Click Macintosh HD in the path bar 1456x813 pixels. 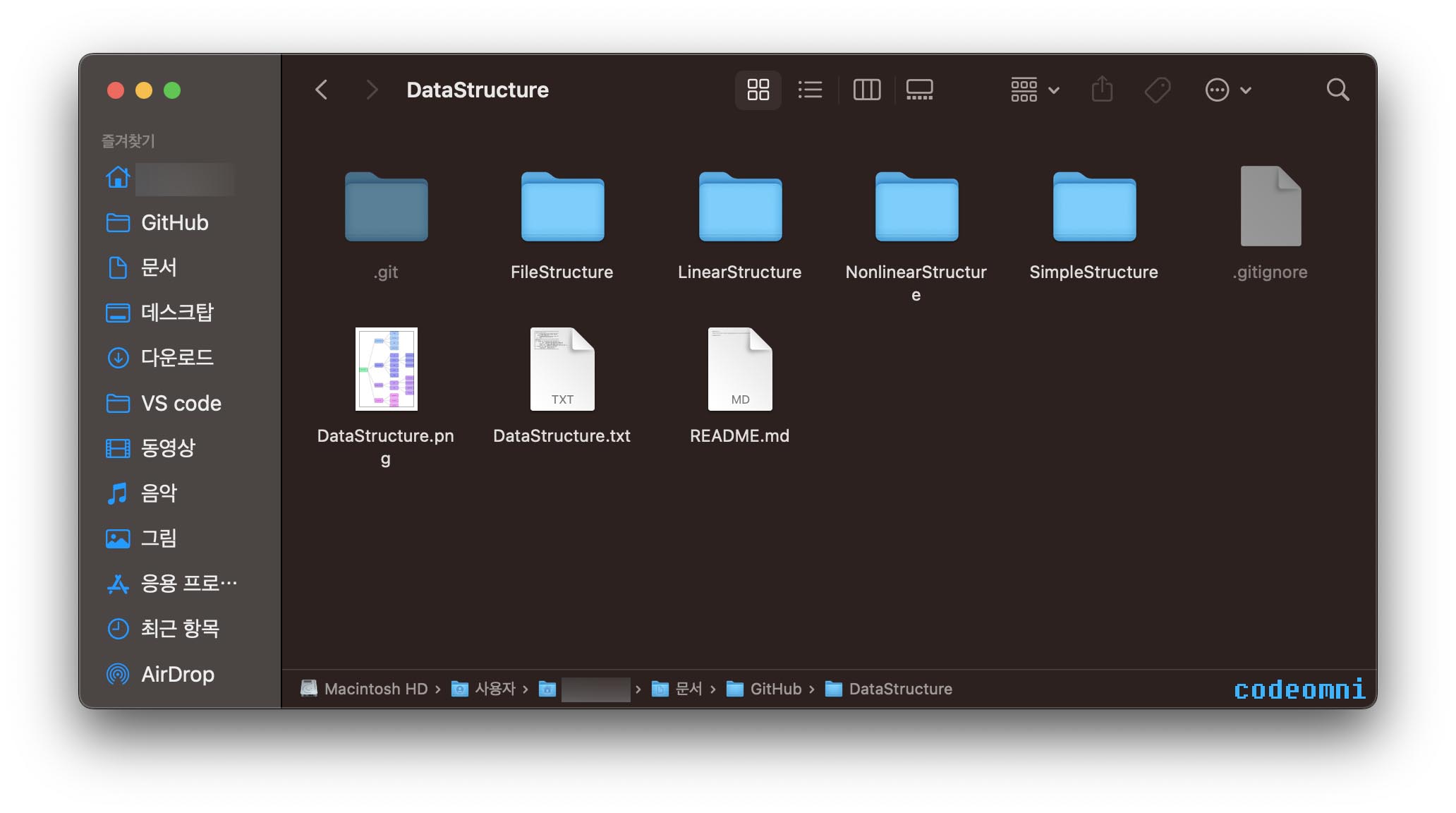click(x=375, y=689)
